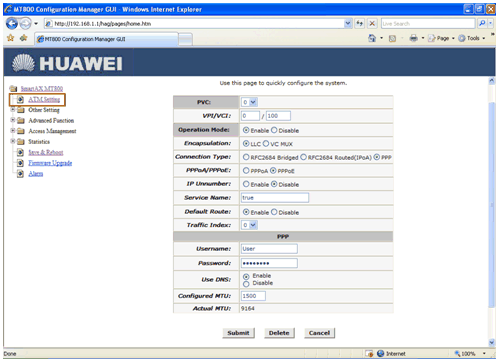Expand the Statistics tree node
Screen dimensions: 501x362
pos(13,141)
